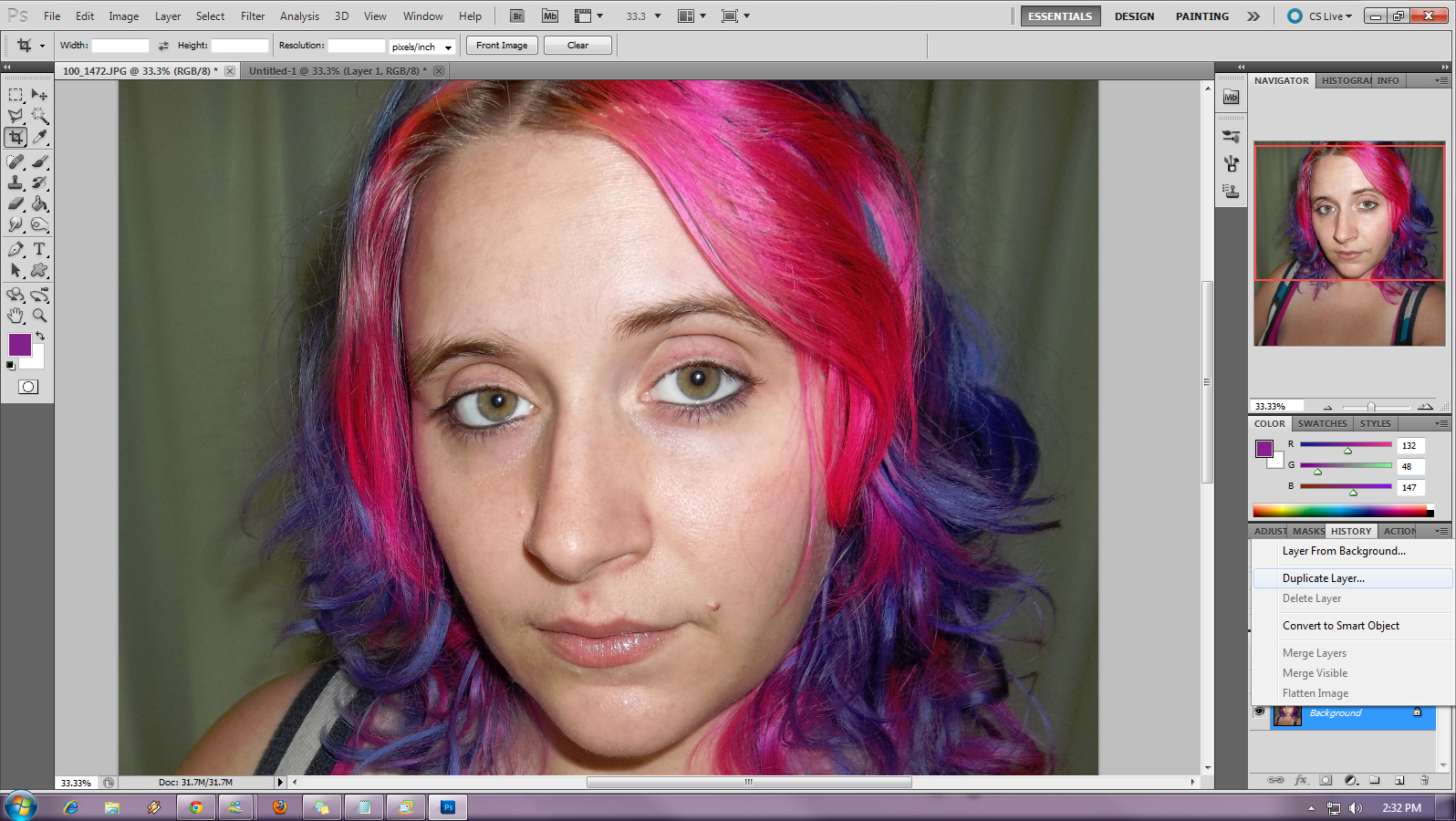
Task: Click the Front Image button
Action: [501, 46]
